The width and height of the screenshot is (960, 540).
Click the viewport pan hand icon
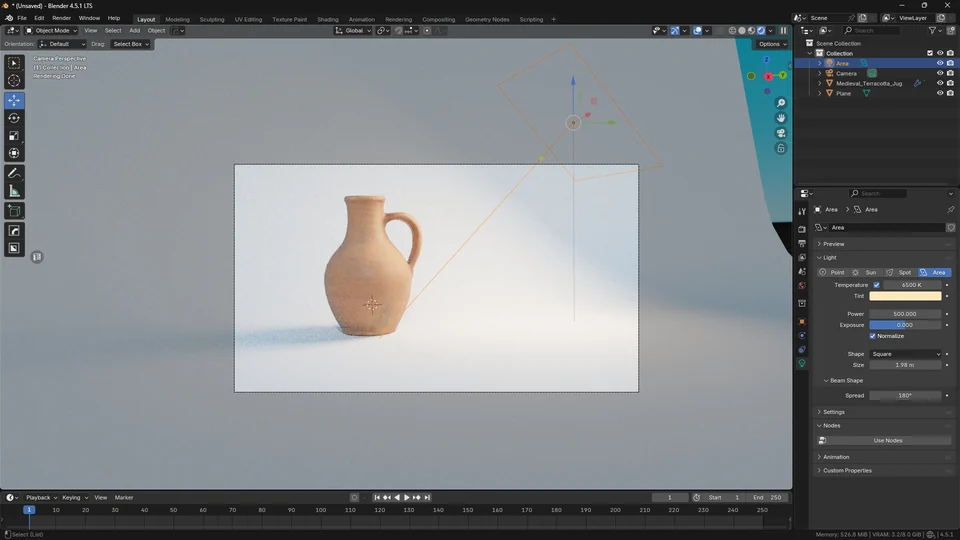(781, 118)
